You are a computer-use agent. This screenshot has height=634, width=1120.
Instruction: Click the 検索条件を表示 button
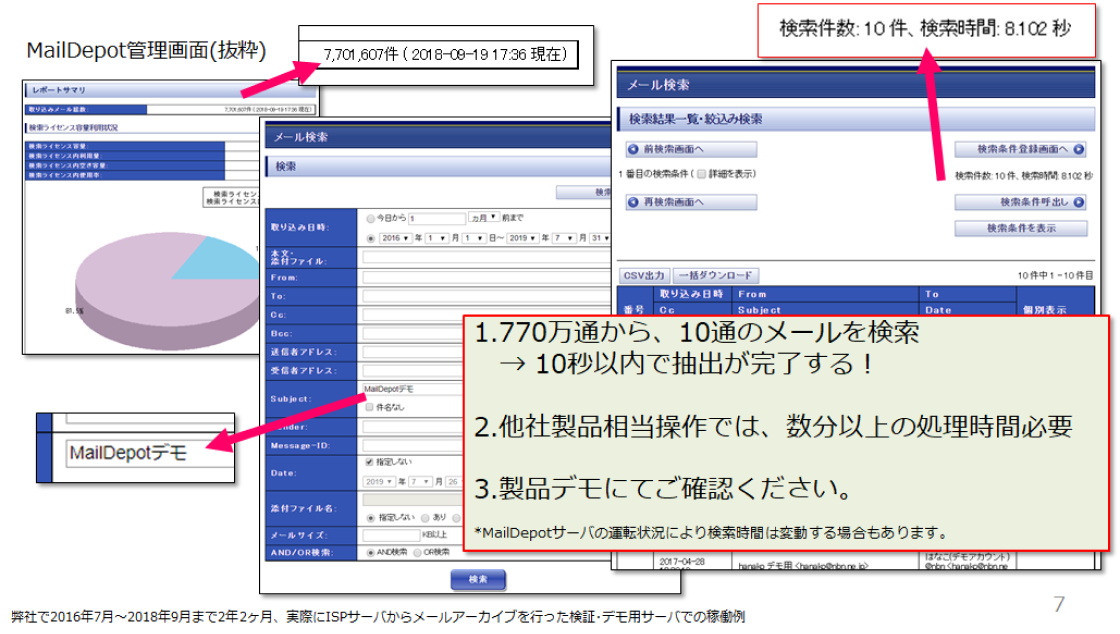[x=1021, y=228]
